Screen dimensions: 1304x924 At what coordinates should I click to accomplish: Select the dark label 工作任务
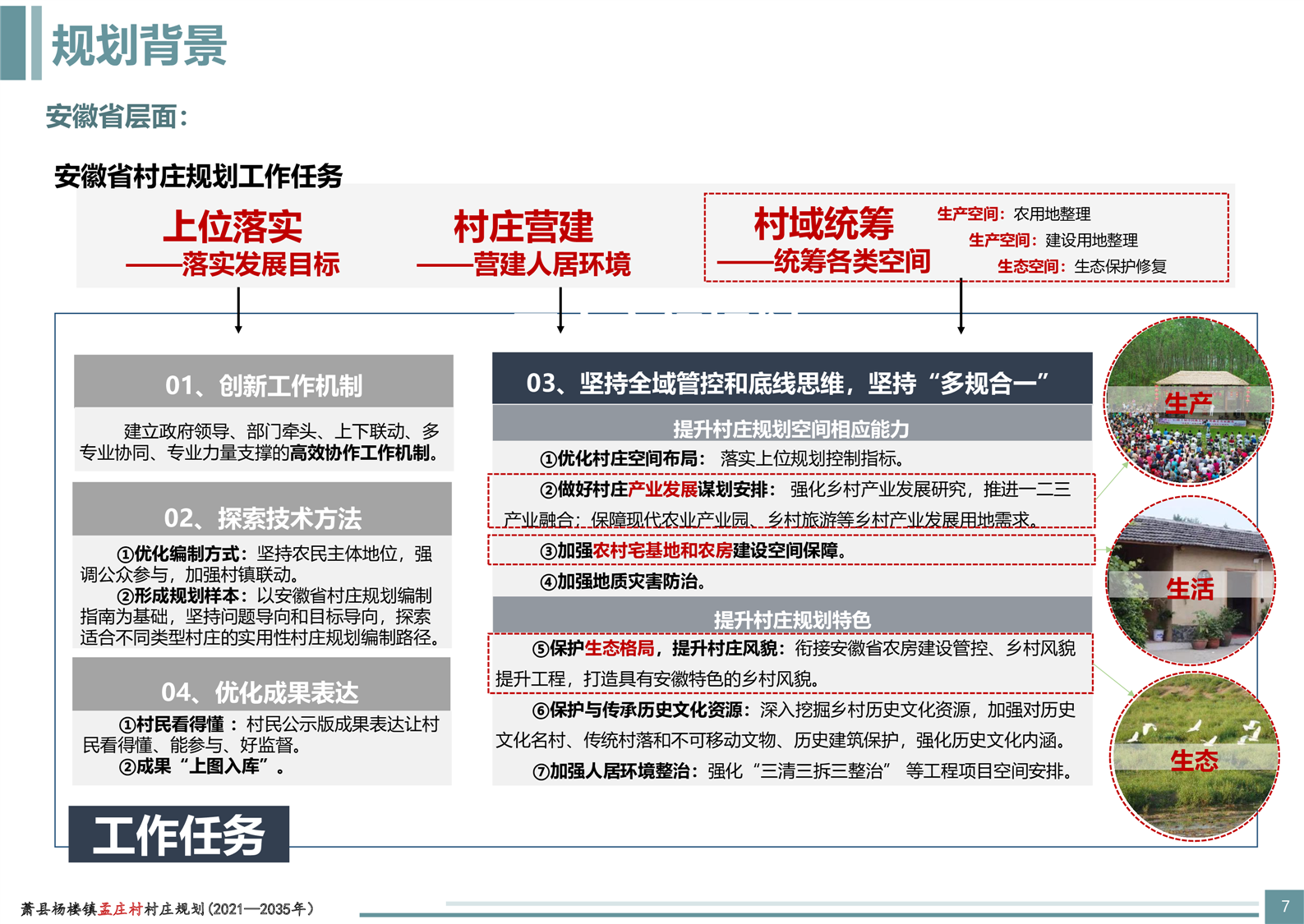point(179,834)
